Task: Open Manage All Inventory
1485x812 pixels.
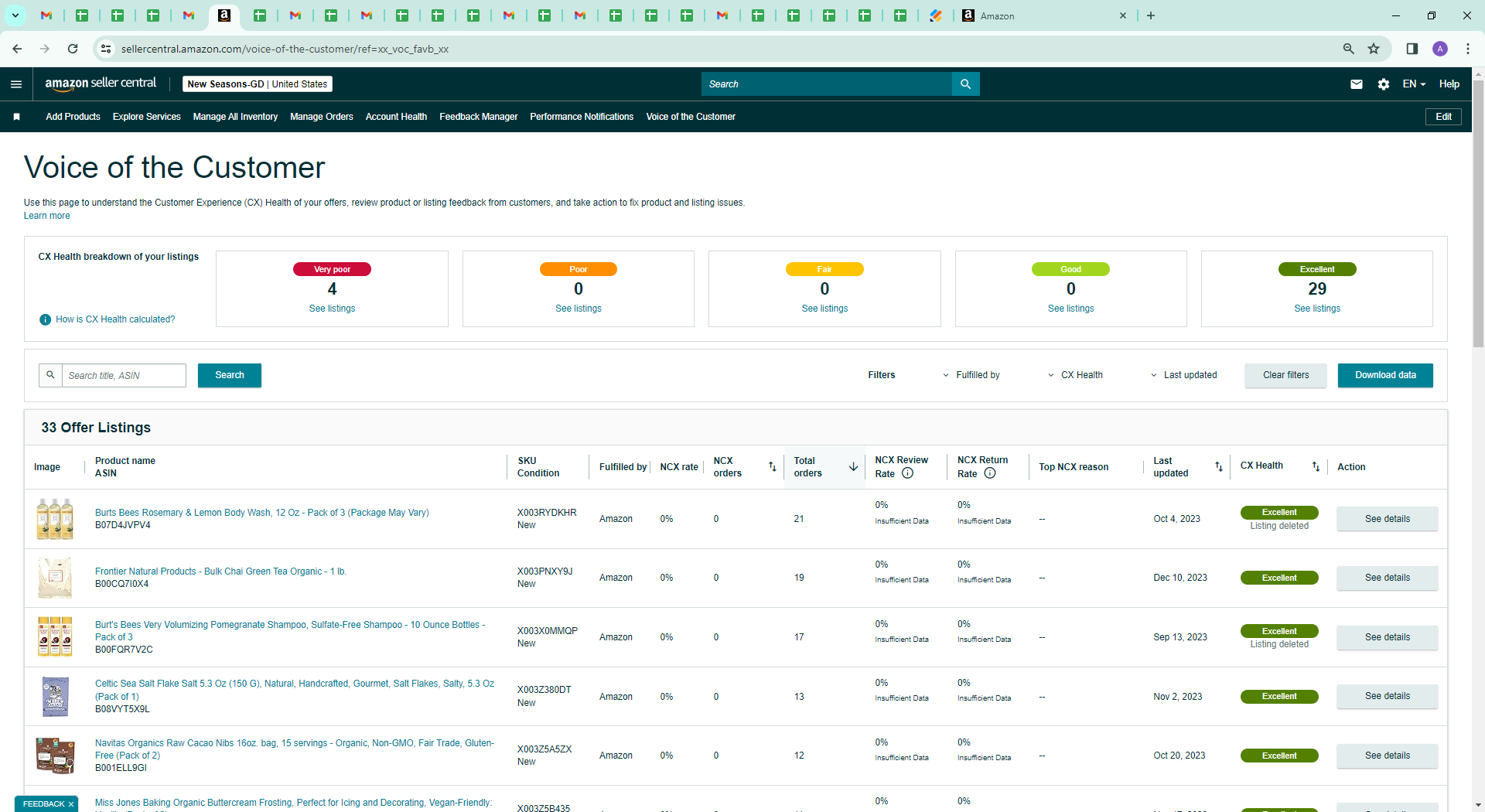Action: click(235, 117)
